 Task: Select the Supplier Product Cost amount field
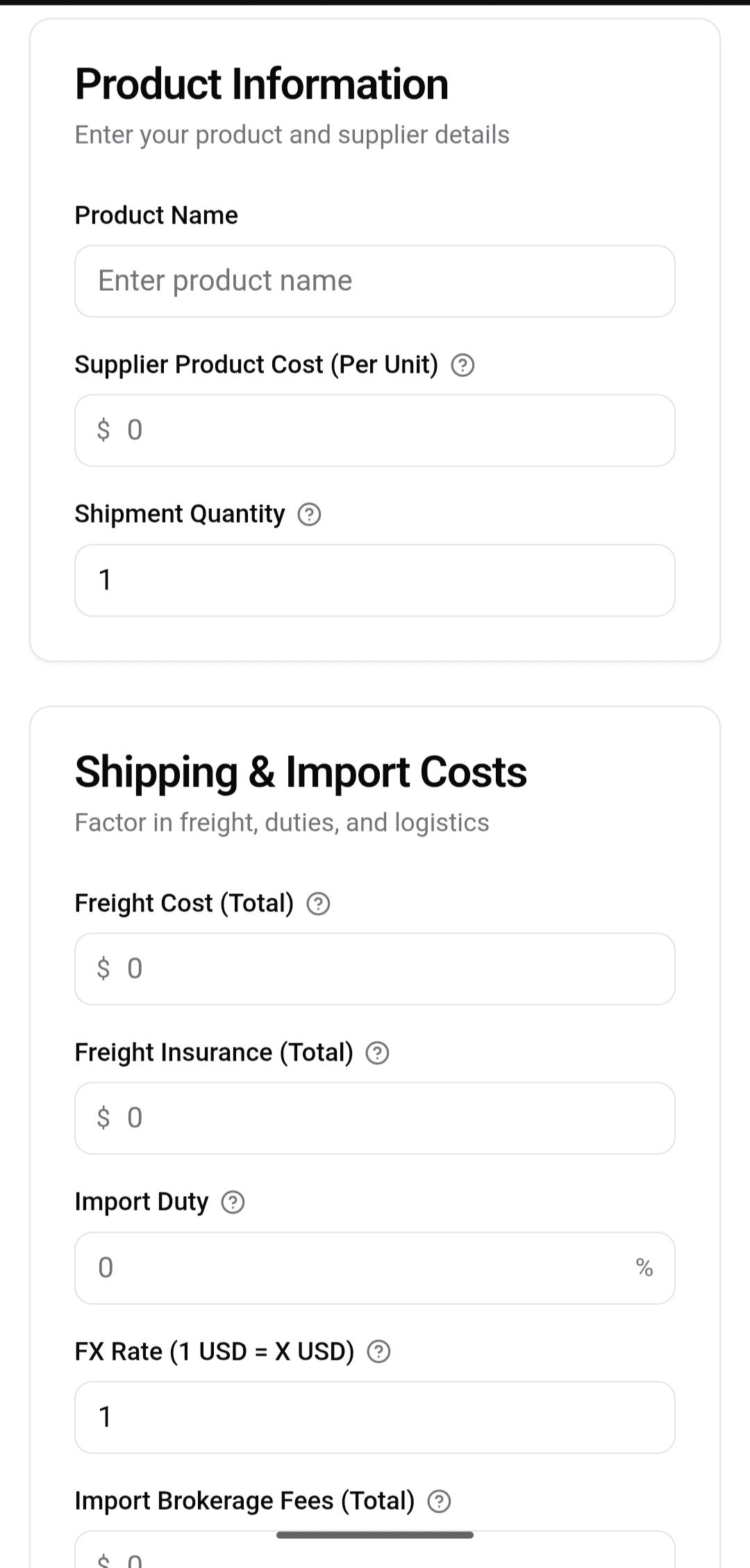(x=375, y=430)
